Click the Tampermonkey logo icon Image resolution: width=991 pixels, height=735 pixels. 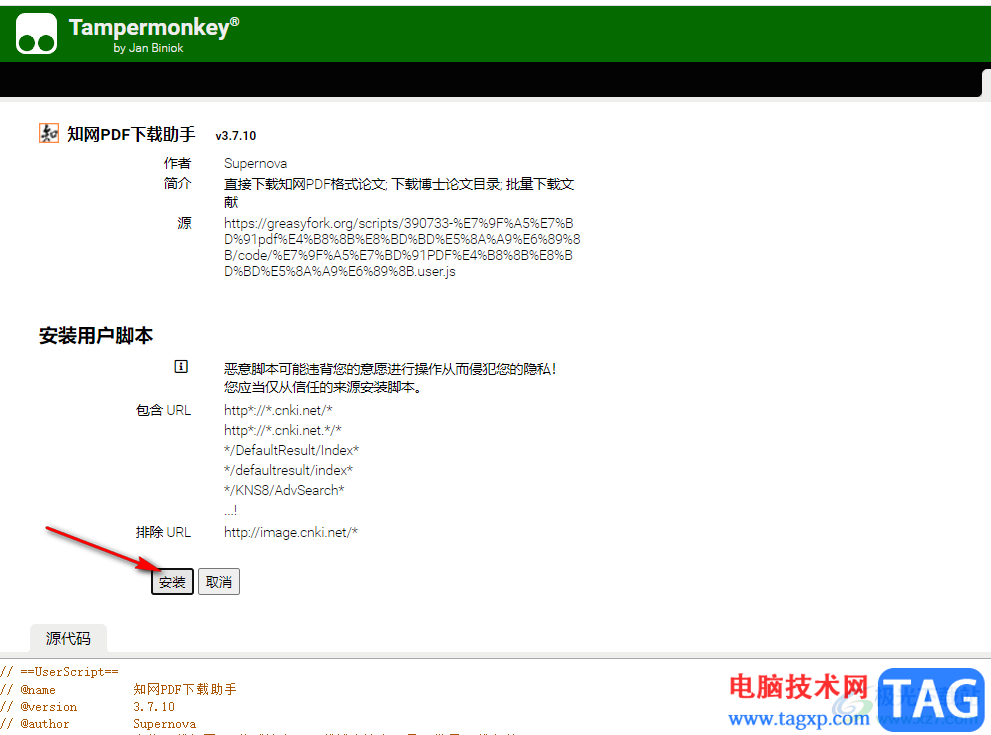(x=36, y=33)
